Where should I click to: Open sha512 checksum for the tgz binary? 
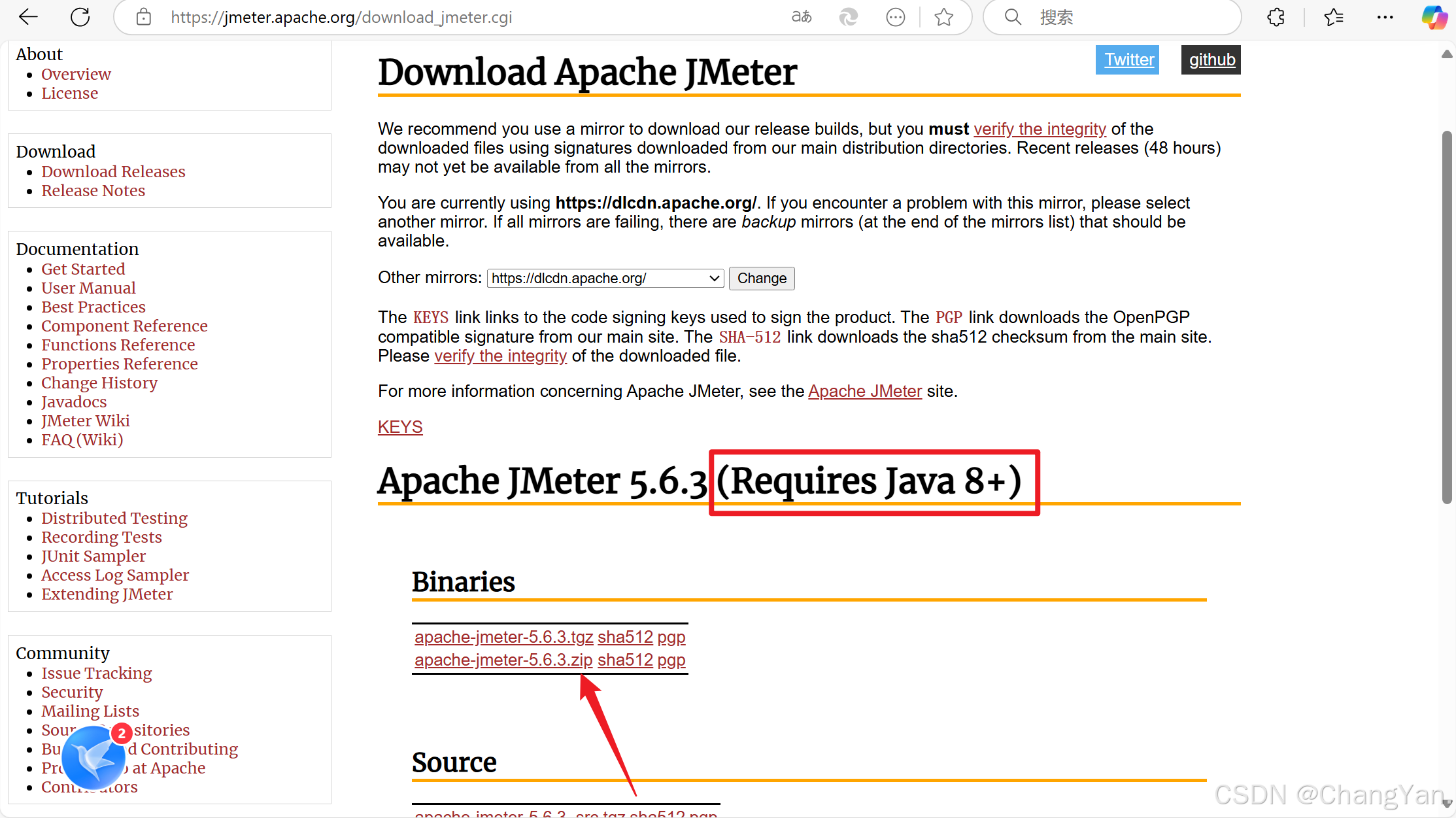coord(625,638)
